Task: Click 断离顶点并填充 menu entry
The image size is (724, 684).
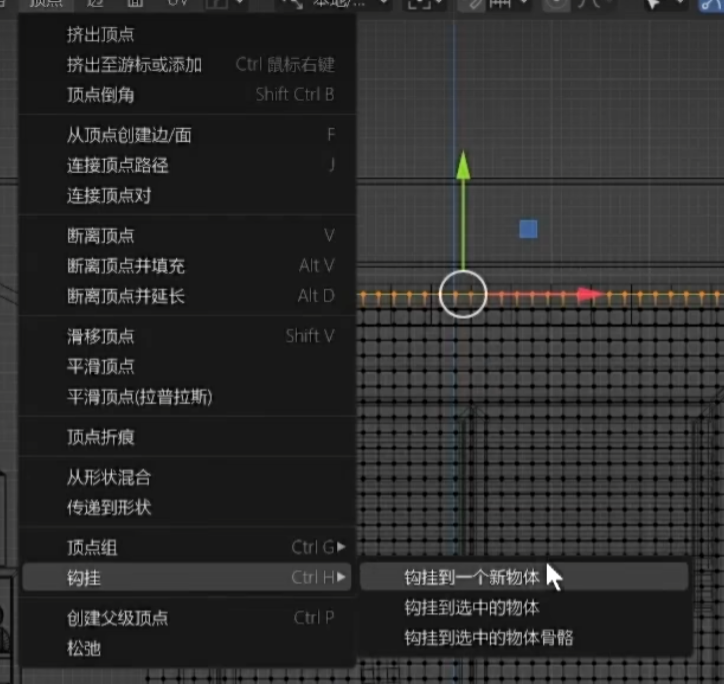Action: pos(125,266)
